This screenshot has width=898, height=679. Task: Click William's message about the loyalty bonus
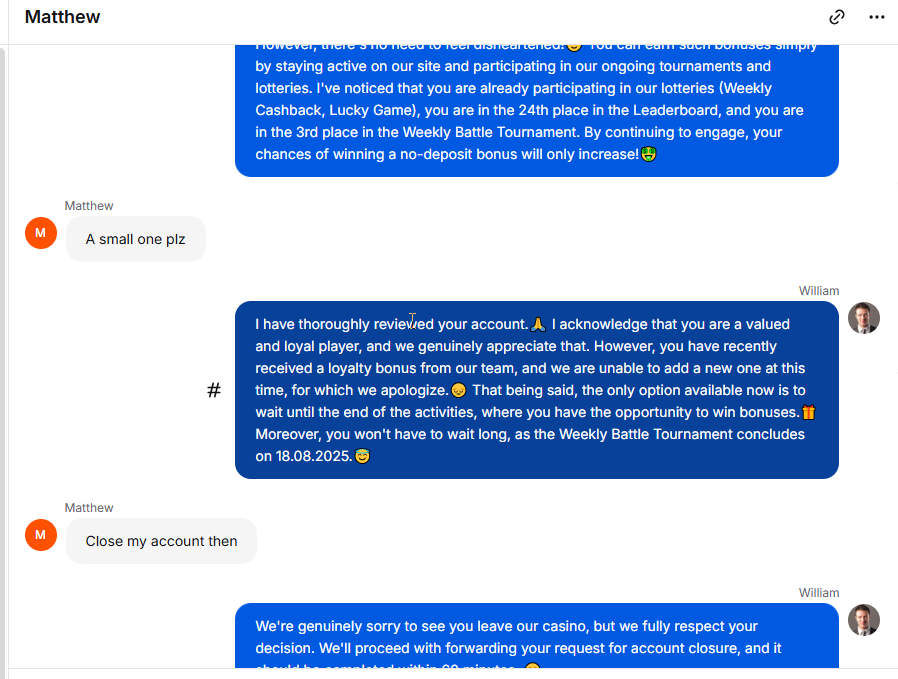tap(537, 390)
